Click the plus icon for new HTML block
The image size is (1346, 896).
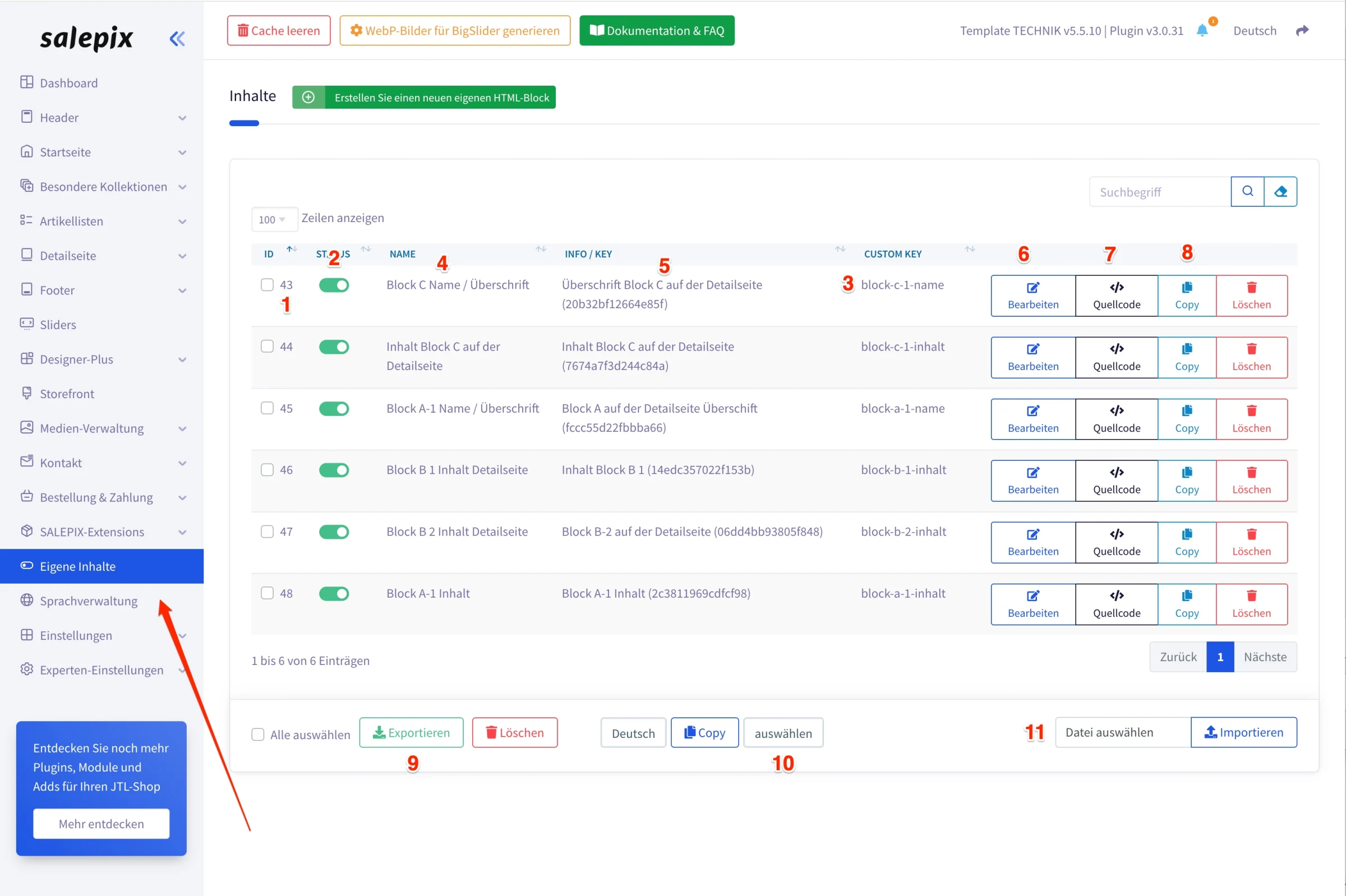pyautogui.click(x=308, y=97)
